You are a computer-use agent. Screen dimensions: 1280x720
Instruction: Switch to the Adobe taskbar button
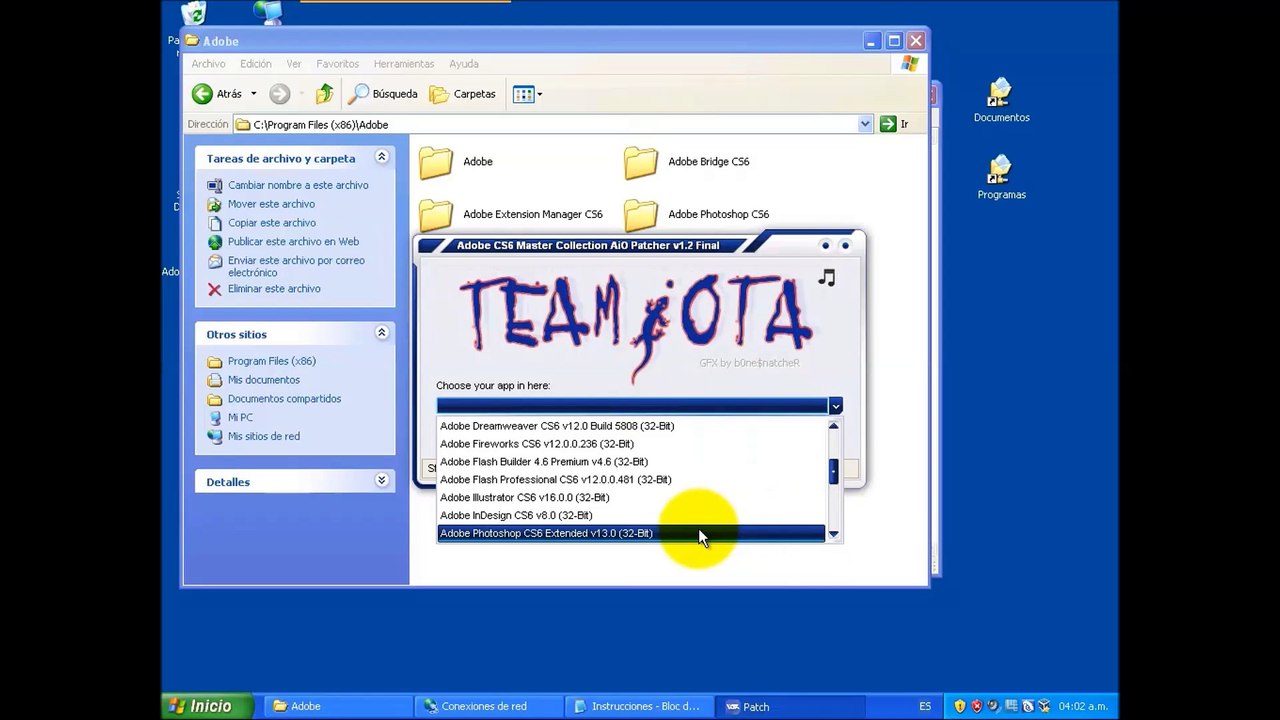pyautogui.click(x=337, y=706)
